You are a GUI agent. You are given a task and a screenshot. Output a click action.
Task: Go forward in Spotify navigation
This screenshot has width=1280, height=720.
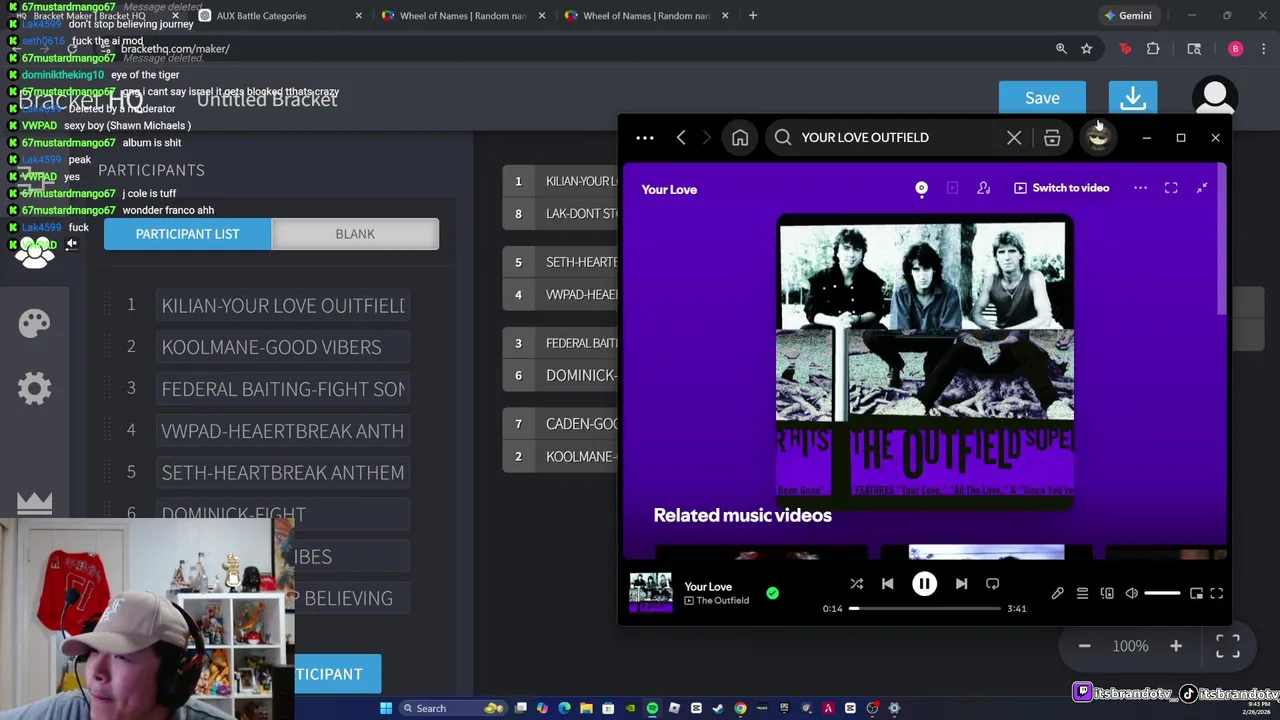706,138
